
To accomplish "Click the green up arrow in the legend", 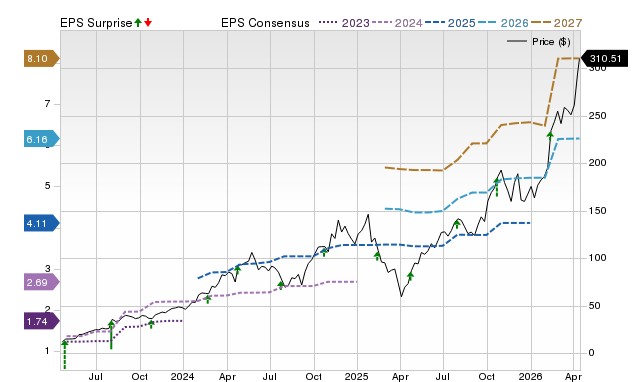I will [x=138, y=23].
